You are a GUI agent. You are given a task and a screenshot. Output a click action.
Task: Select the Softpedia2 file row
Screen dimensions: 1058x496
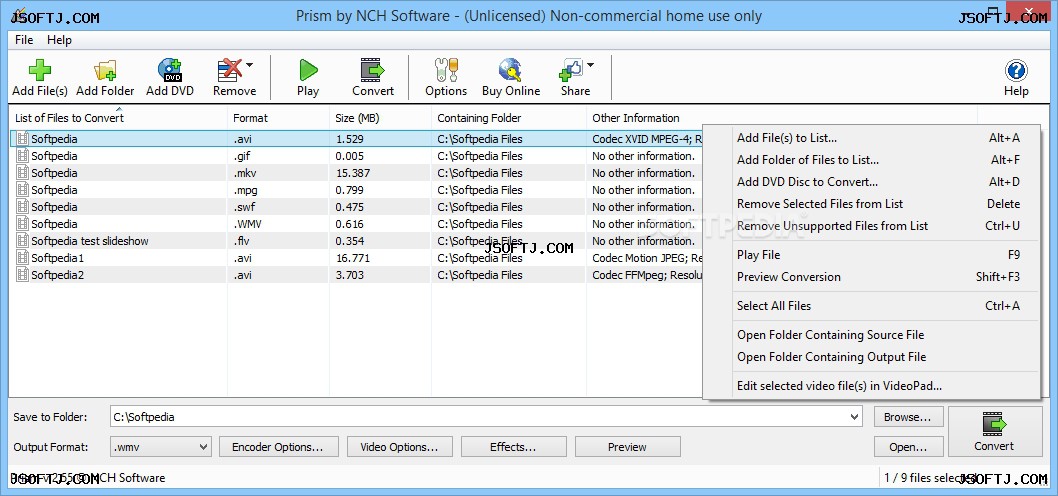click(x=356, y=275)
